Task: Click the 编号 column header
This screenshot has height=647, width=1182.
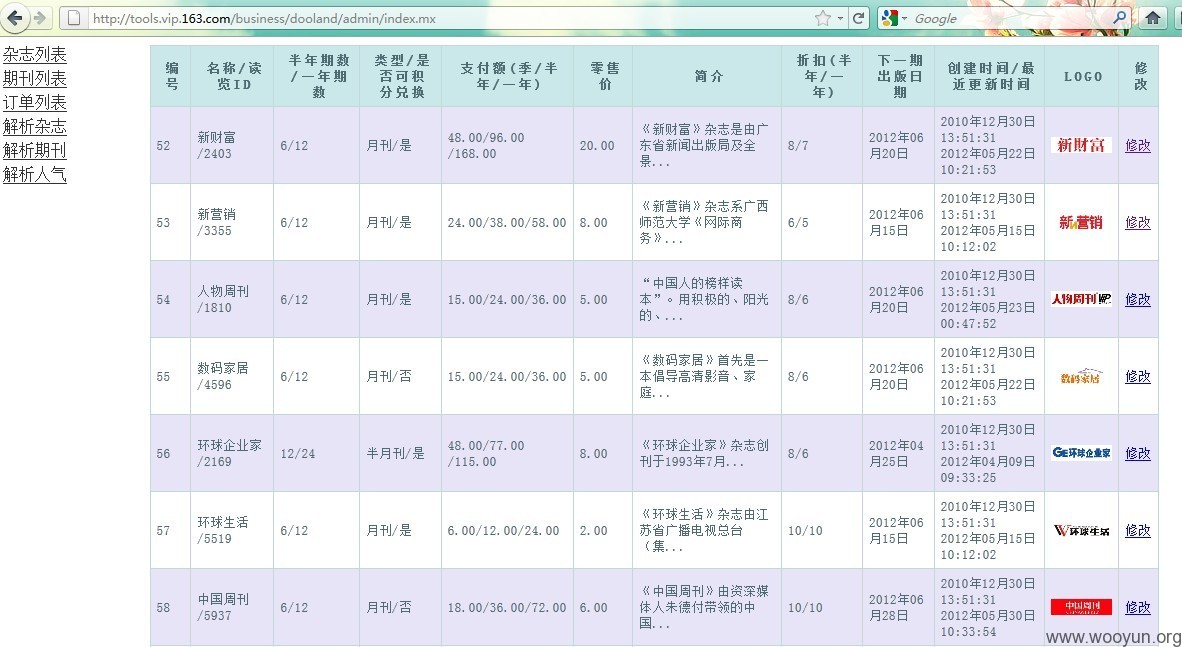Action: pyautogui.click(x=171, y=76)
